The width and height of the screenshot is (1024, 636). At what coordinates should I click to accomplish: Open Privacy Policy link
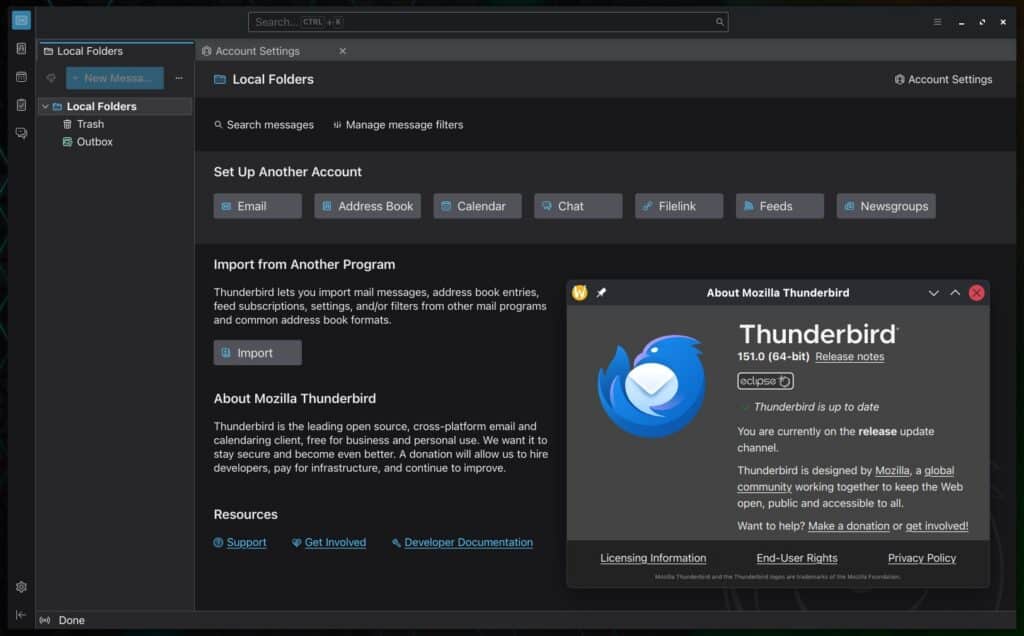[921, 558]
